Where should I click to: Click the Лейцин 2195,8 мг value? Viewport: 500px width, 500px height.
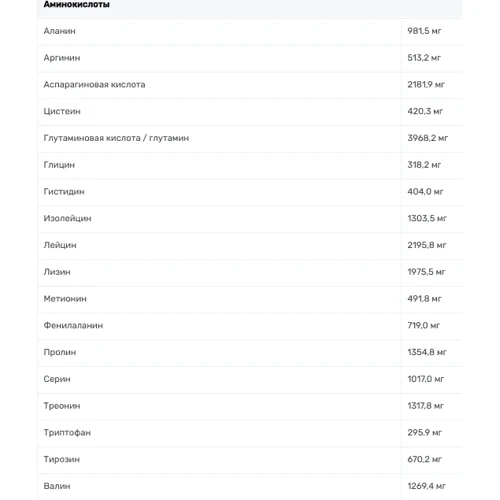[427, 245]
